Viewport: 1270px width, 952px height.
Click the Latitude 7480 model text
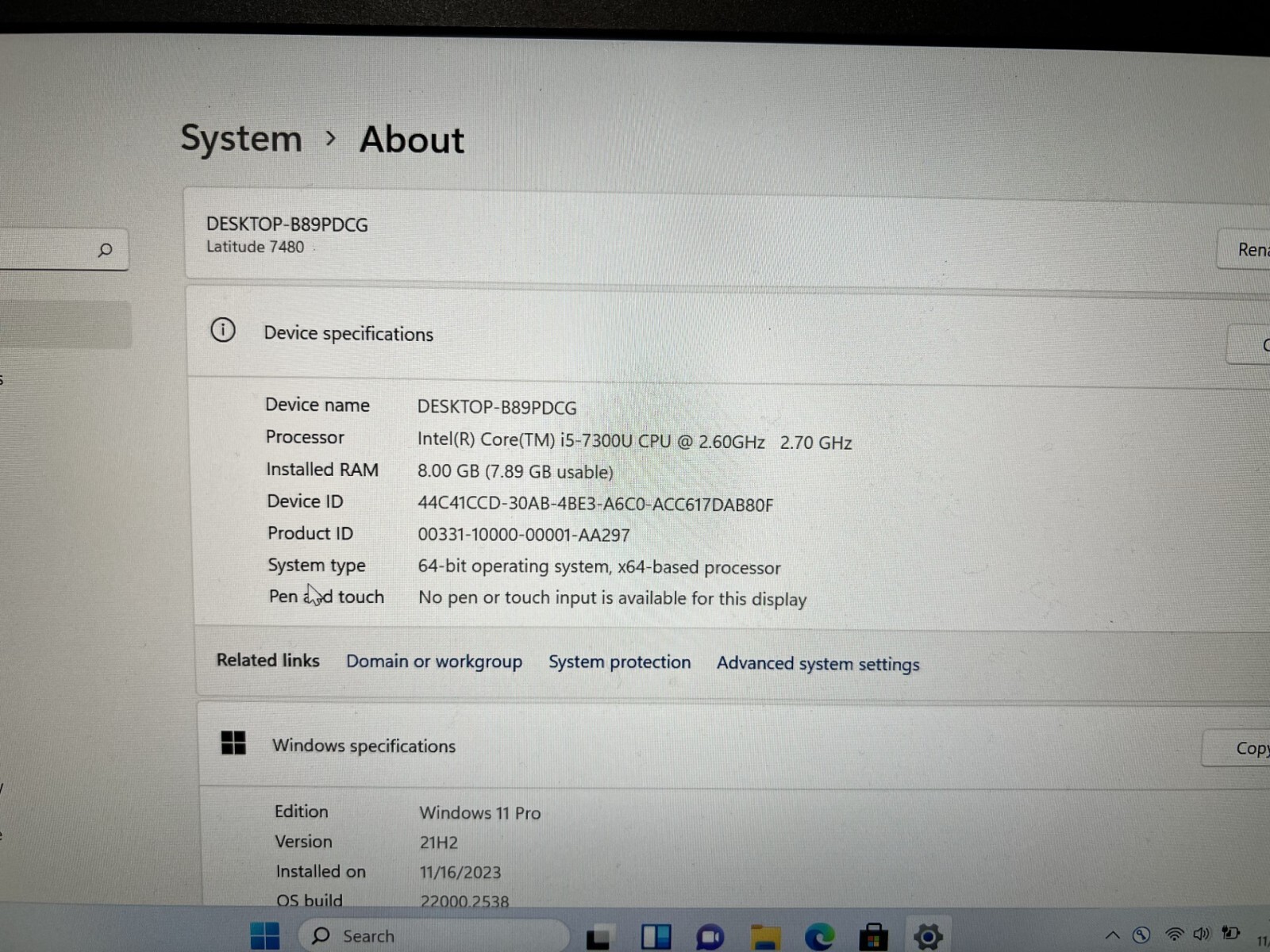[x=255, y=247]
